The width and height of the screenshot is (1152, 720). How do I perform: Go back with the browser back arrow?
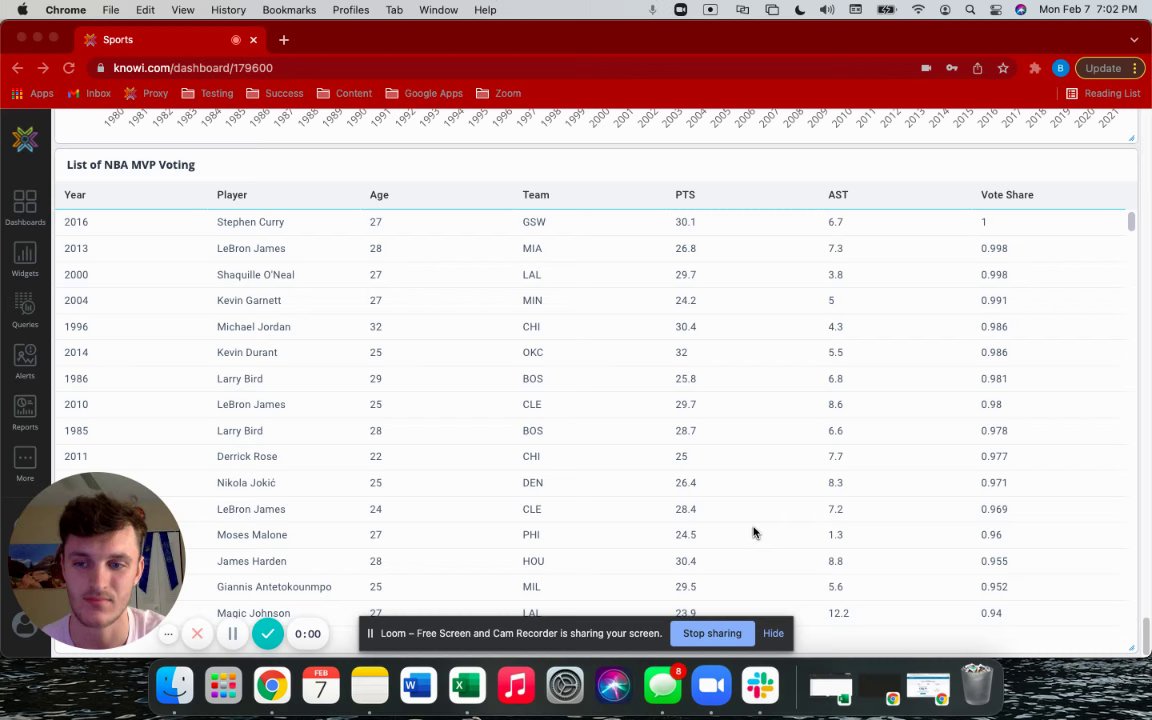[18, 68]
